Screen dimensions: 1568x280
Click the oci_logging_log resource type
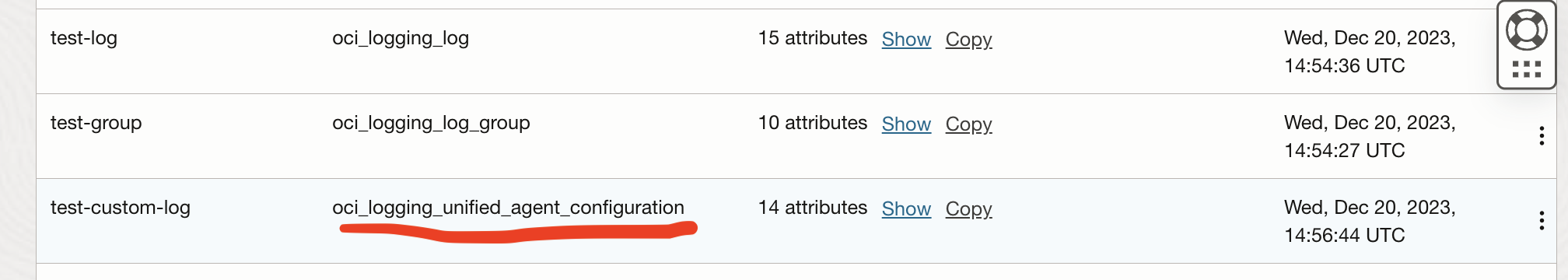[x=401, y=38]
